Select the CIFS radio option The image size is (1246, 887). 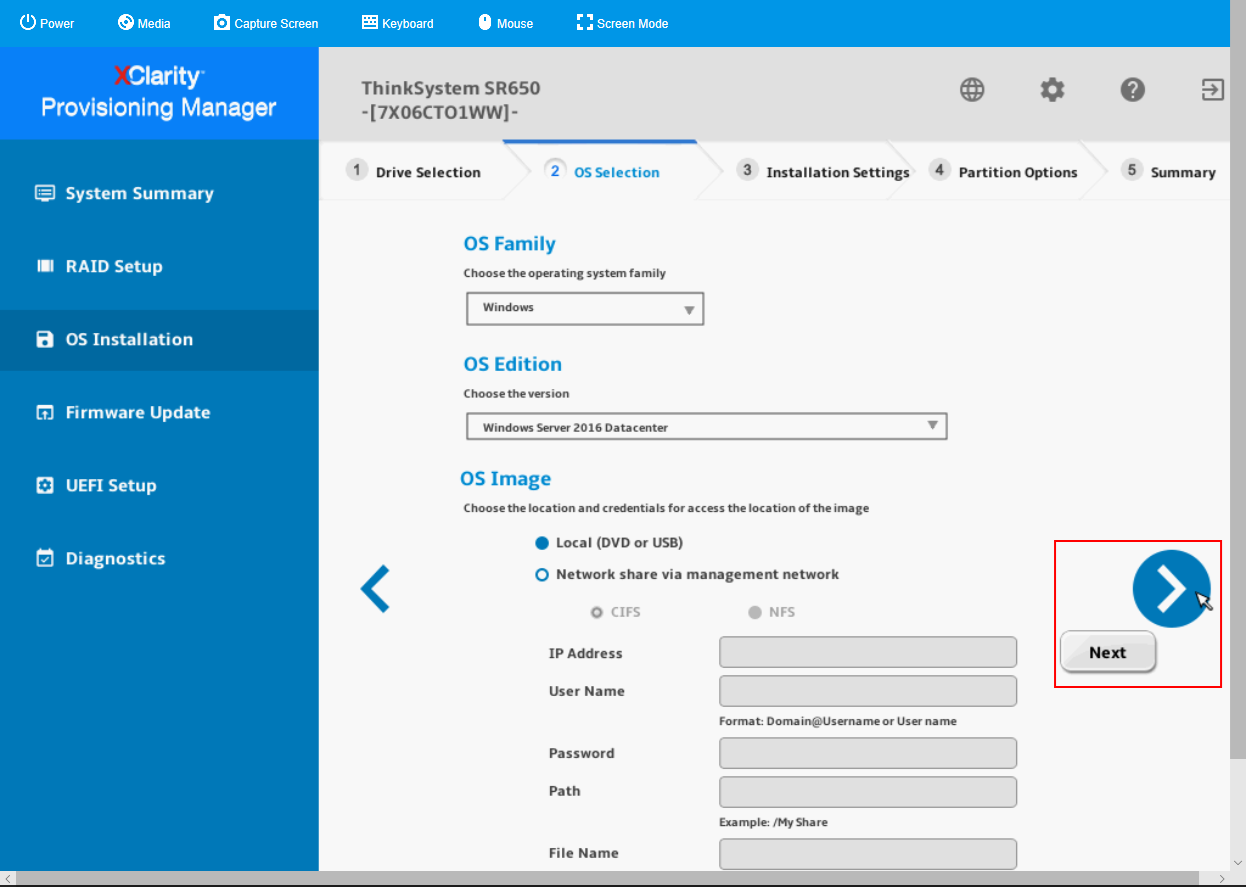tap(597, 612)
